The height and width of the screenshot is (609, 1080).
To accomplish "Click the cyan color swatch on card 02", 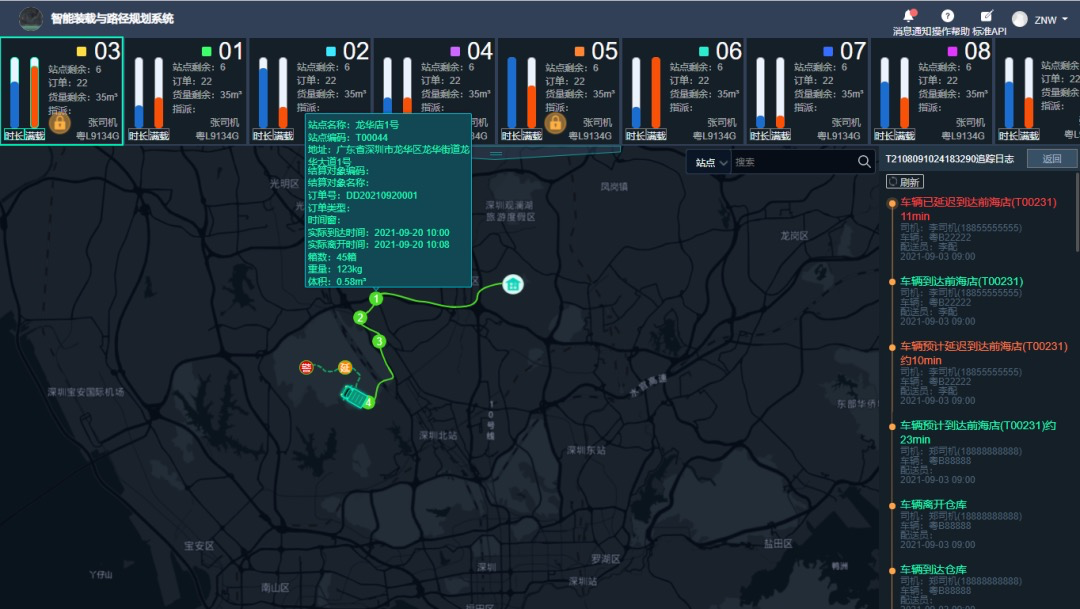I will (331, 51).
